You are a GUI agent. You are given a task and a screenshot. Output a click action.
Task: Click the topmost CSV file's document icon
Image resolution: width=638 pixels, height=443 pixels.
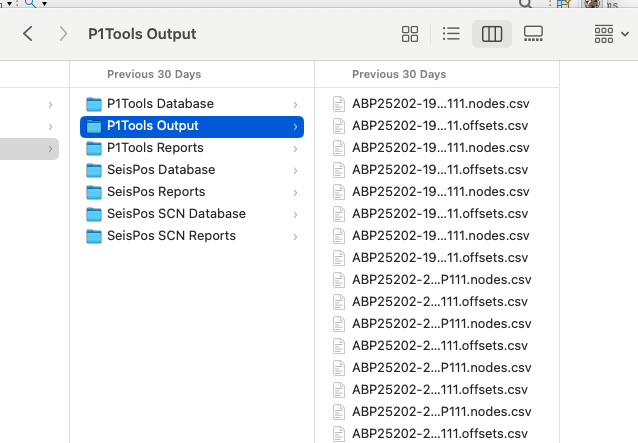click(338, 104)
